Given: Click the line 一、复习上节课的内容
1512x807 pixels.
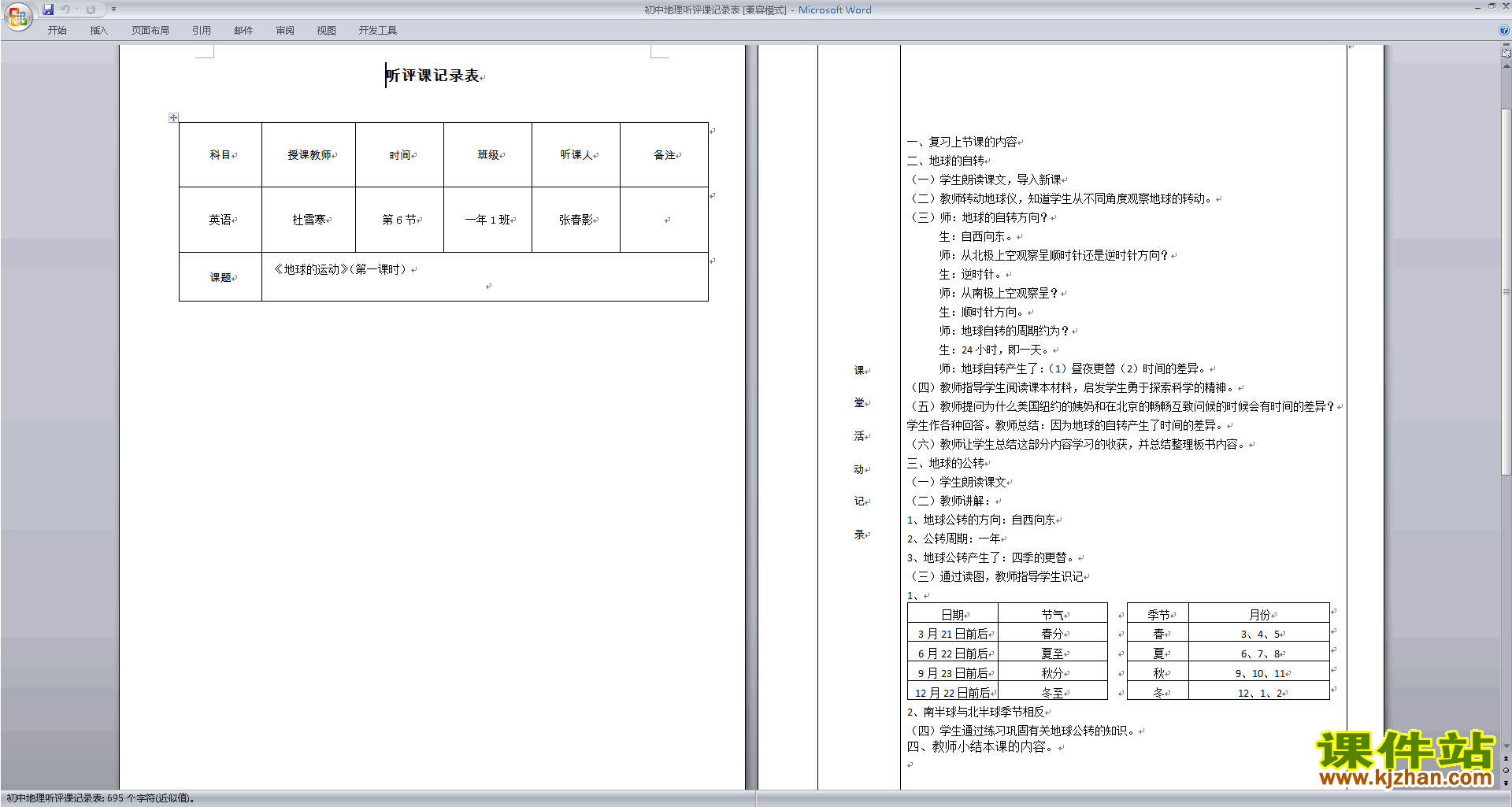Looking at the screenshot, I should 962,142.
